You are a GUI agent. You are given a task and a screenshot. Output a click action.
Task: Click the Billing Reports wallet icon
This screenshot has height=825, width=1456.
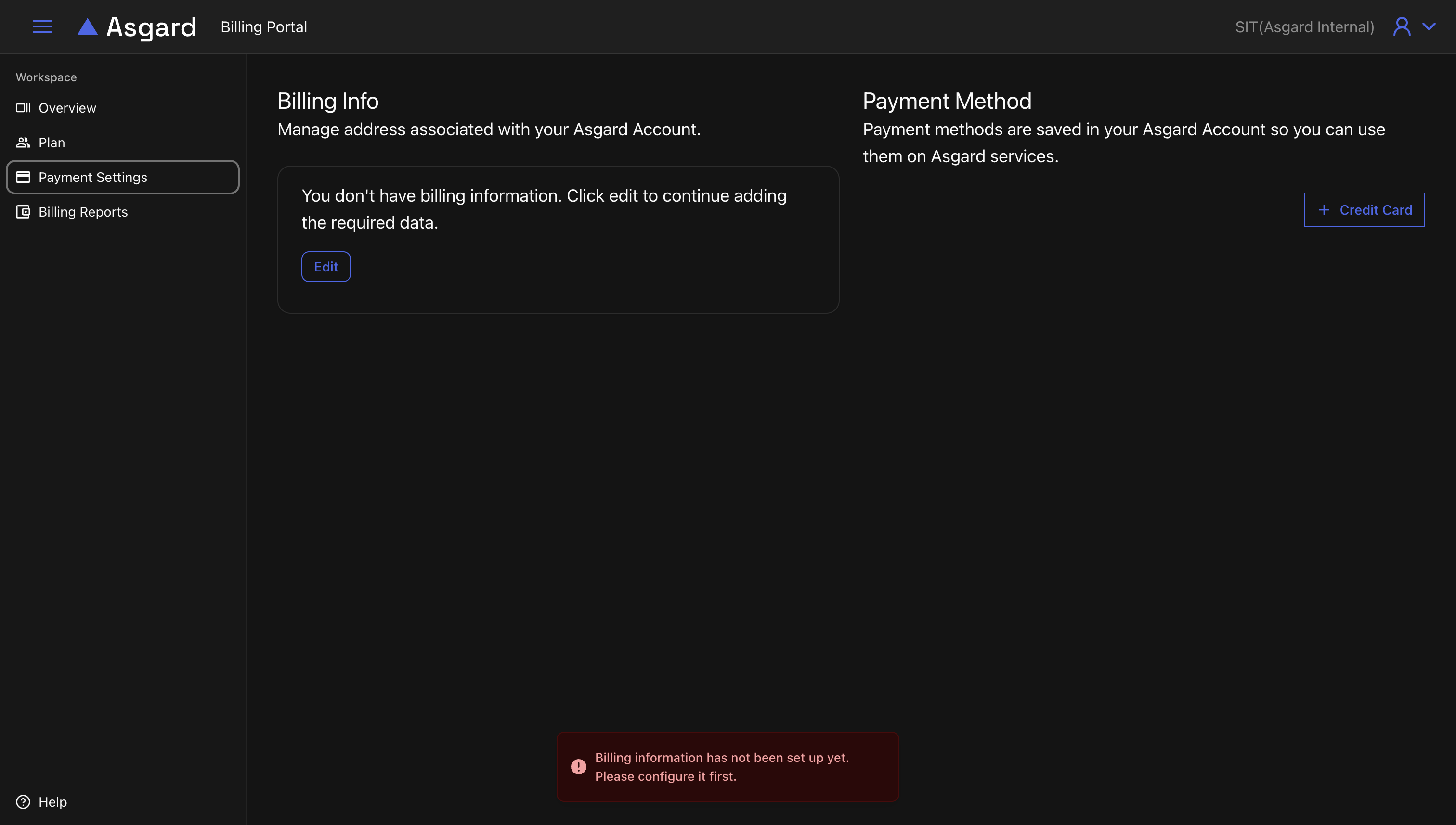tap(23, 212)
